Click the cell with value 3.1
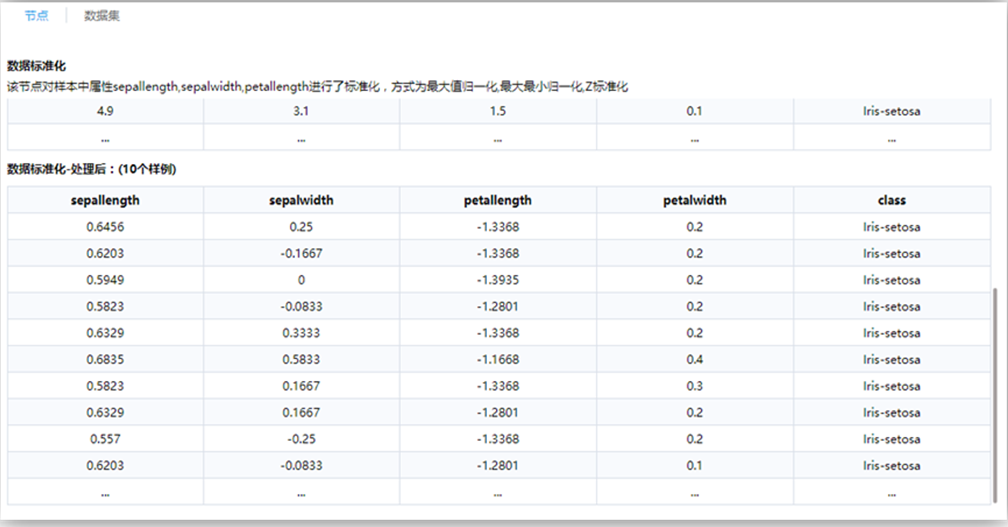1008x527 pixels. pyautogui.click(x=301, y=111)
